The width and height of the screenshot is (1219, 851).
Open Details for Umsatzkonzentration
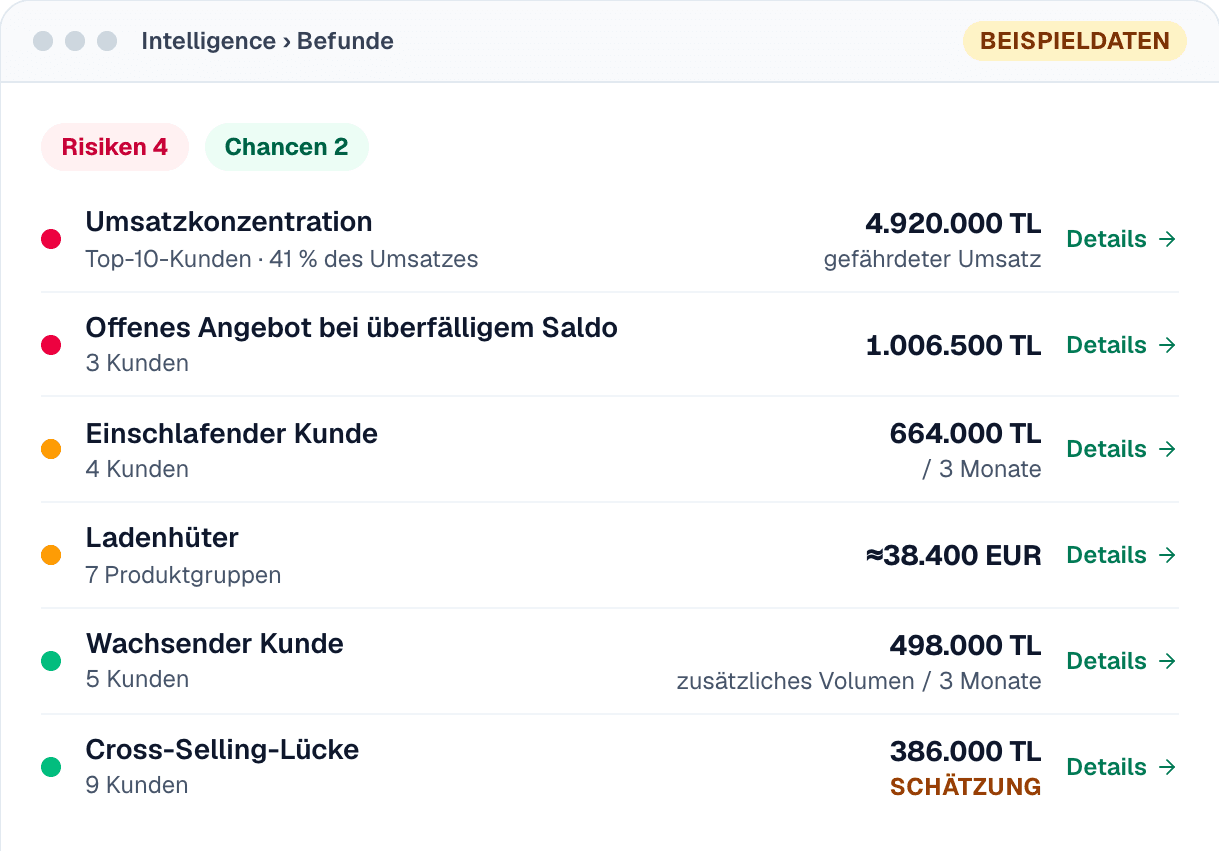(x=1122, y=239)
